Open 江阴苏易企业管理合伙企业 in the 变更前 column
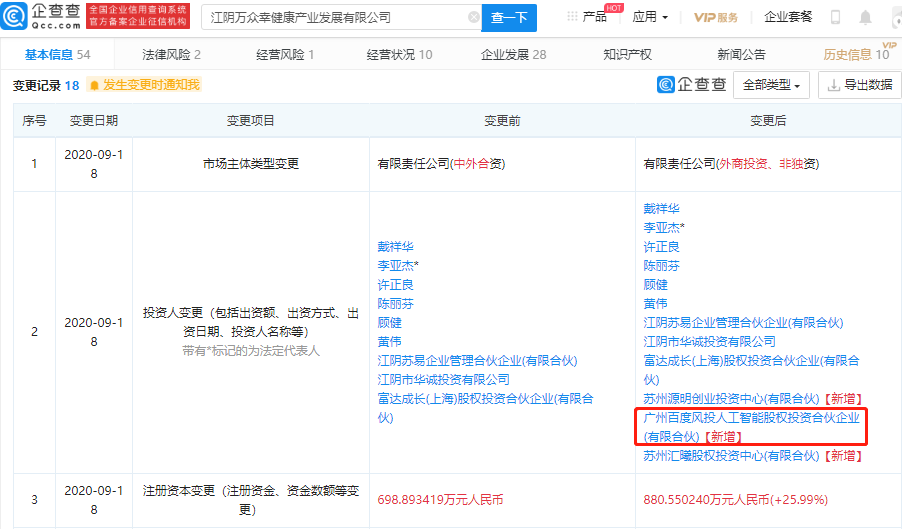The width and height of the screenshot is (902, 529). pyautogui.click(x=477, y=361)
